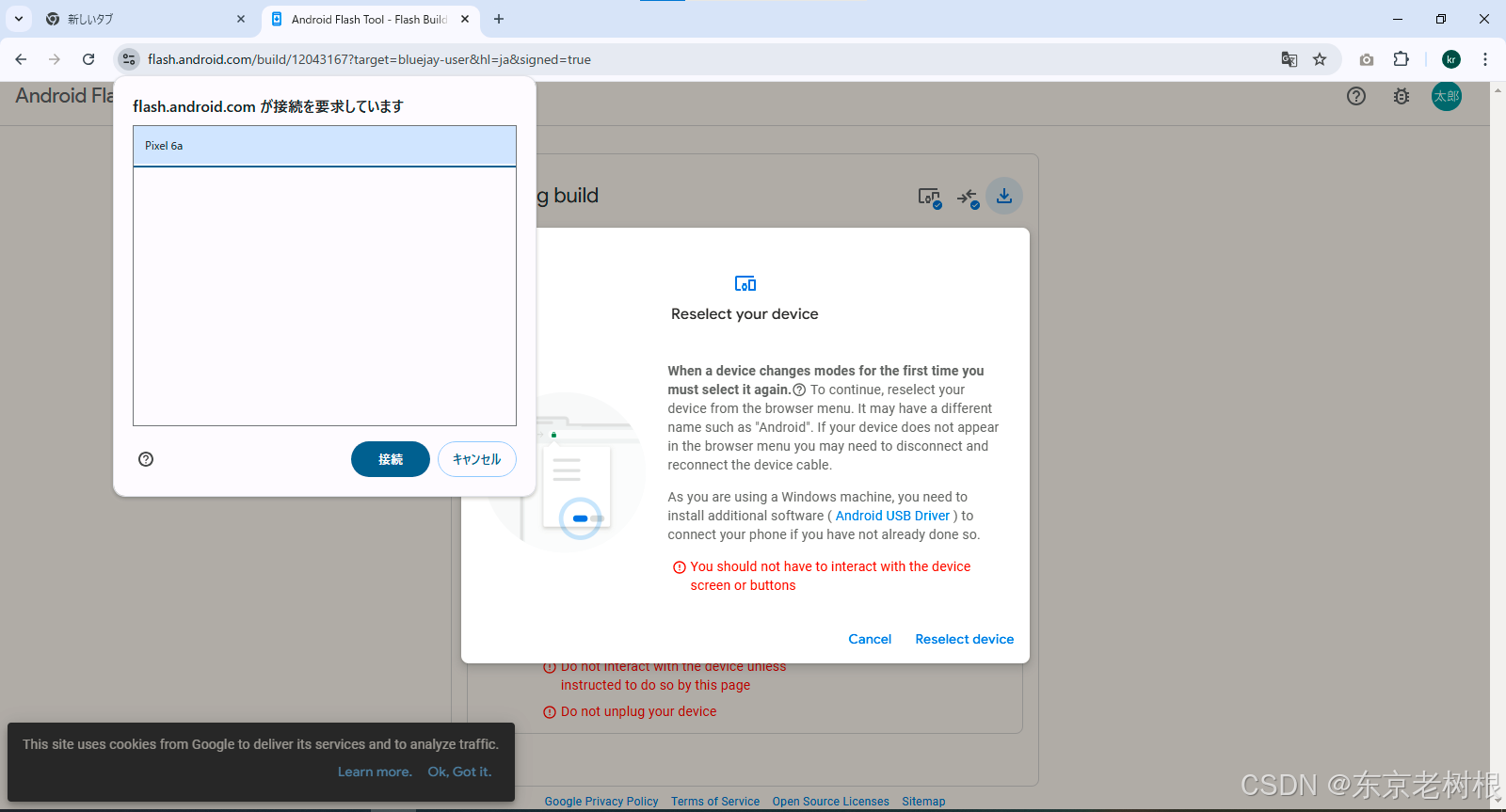The width and height of the screenshot is (1506, 812).
Task: Bookmark this page with the star icon
Action: [x=1320, y=59]
